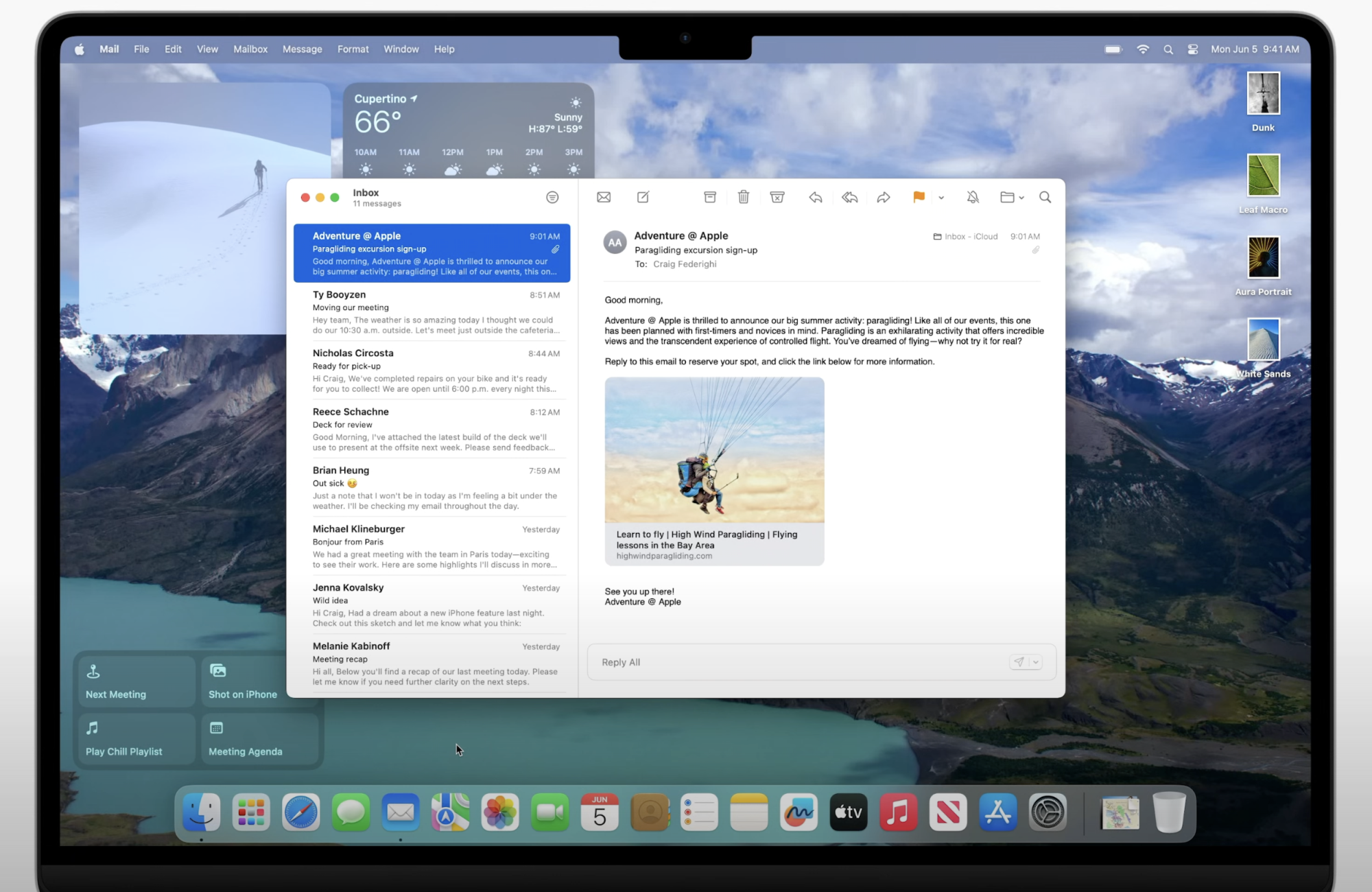Image resolution: width=1372 pixels, height=892 pixels.
Task: Search mail with magnifier icon
Action: pos(1045,198)
